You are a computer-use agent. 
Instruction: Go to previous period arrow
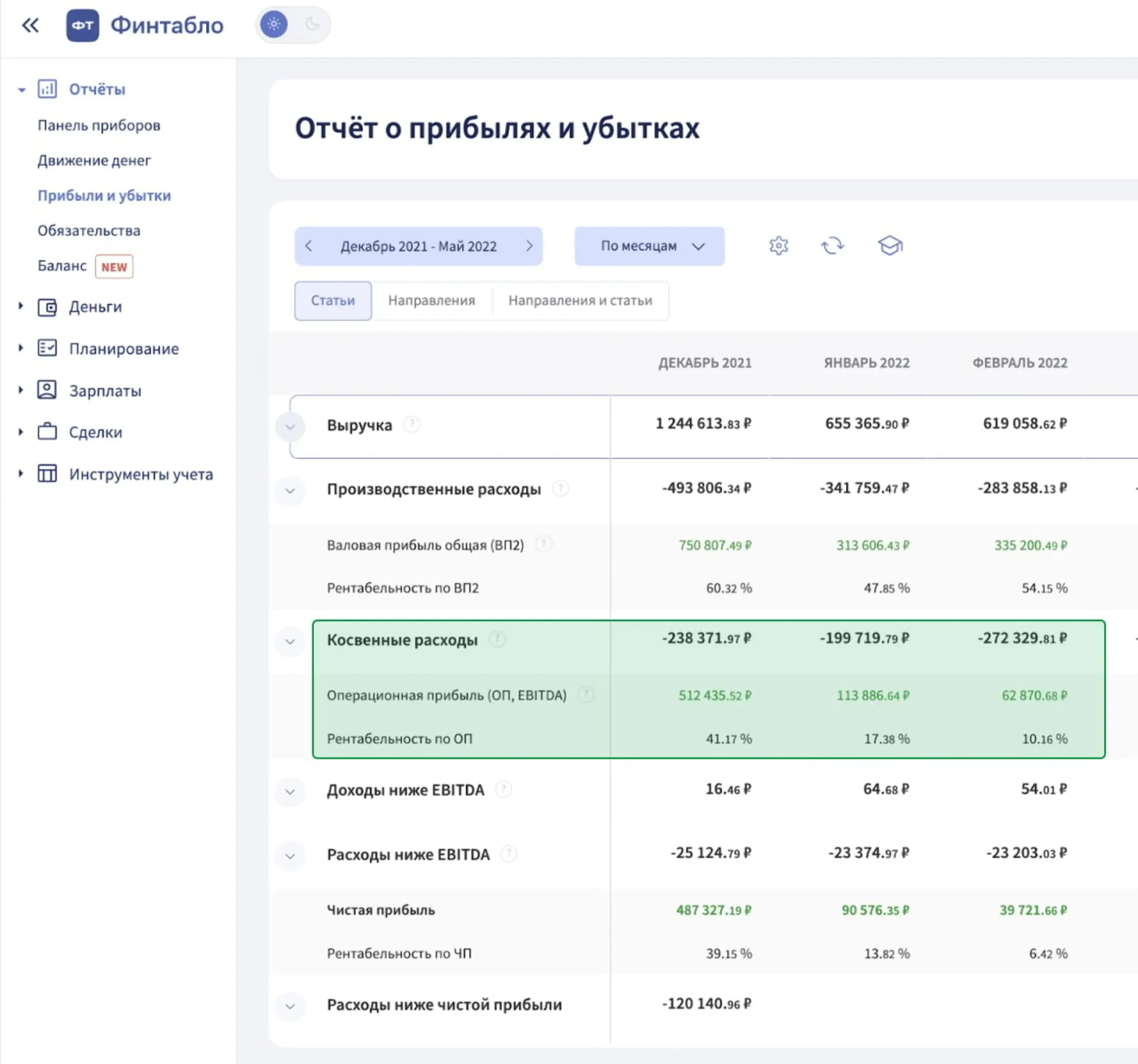(x=308, y=246)
